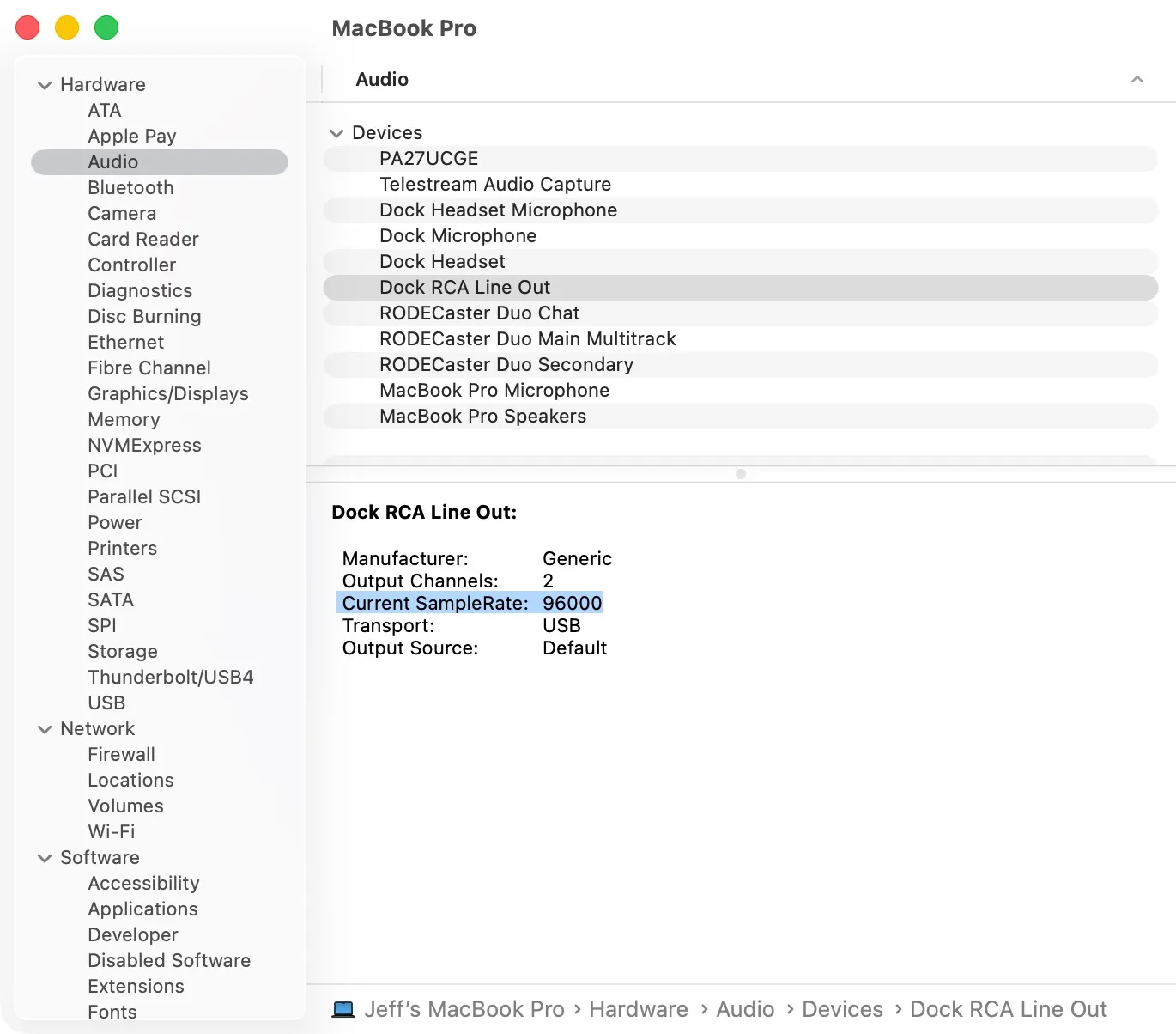Click Audio in the path bar
Image resolution: width=1176 pixels, height=1034 pixels.
[745, 1009]
